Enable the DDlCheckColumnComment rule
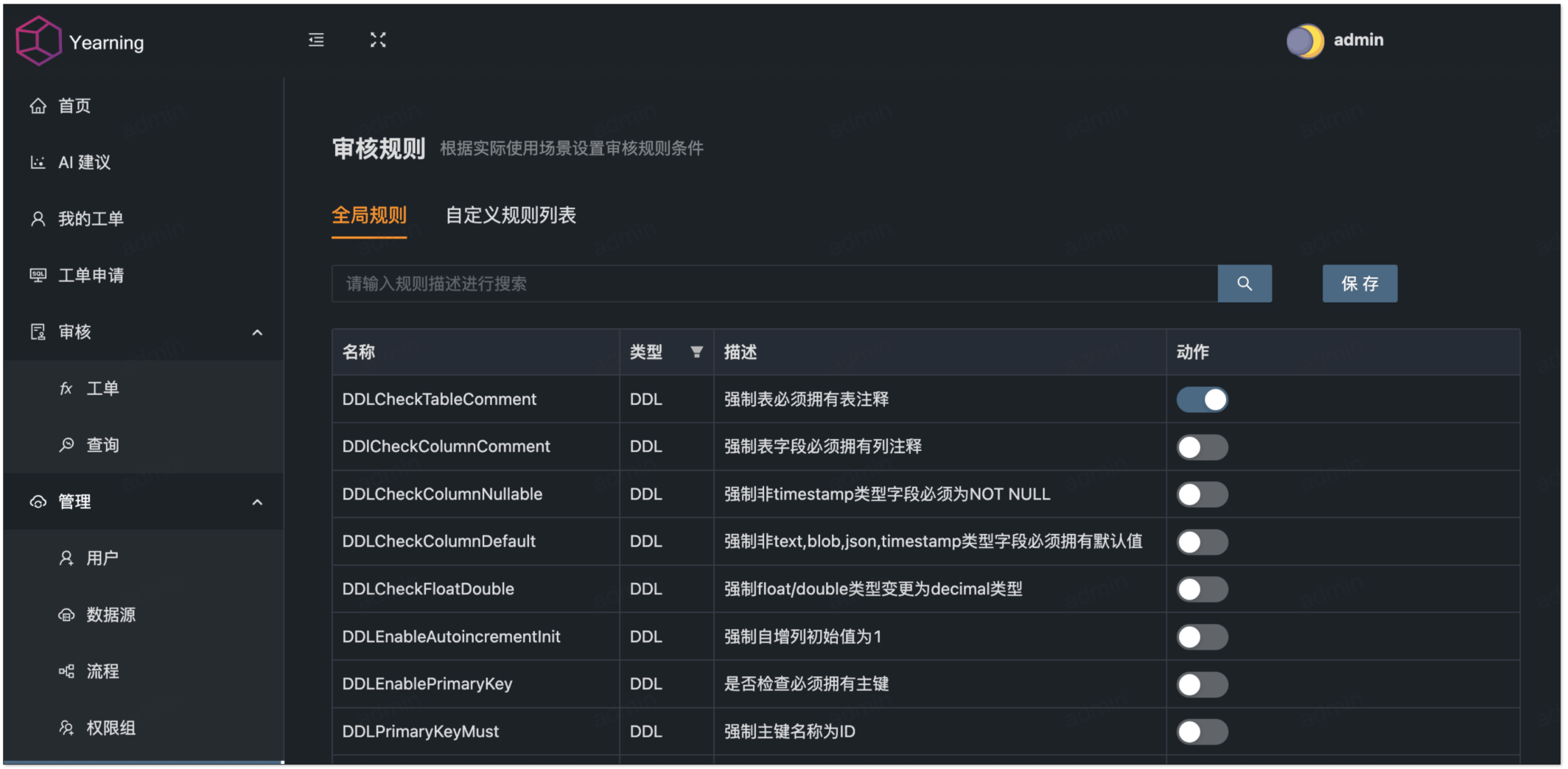The image size is (1568, 769). [1202, 446]
